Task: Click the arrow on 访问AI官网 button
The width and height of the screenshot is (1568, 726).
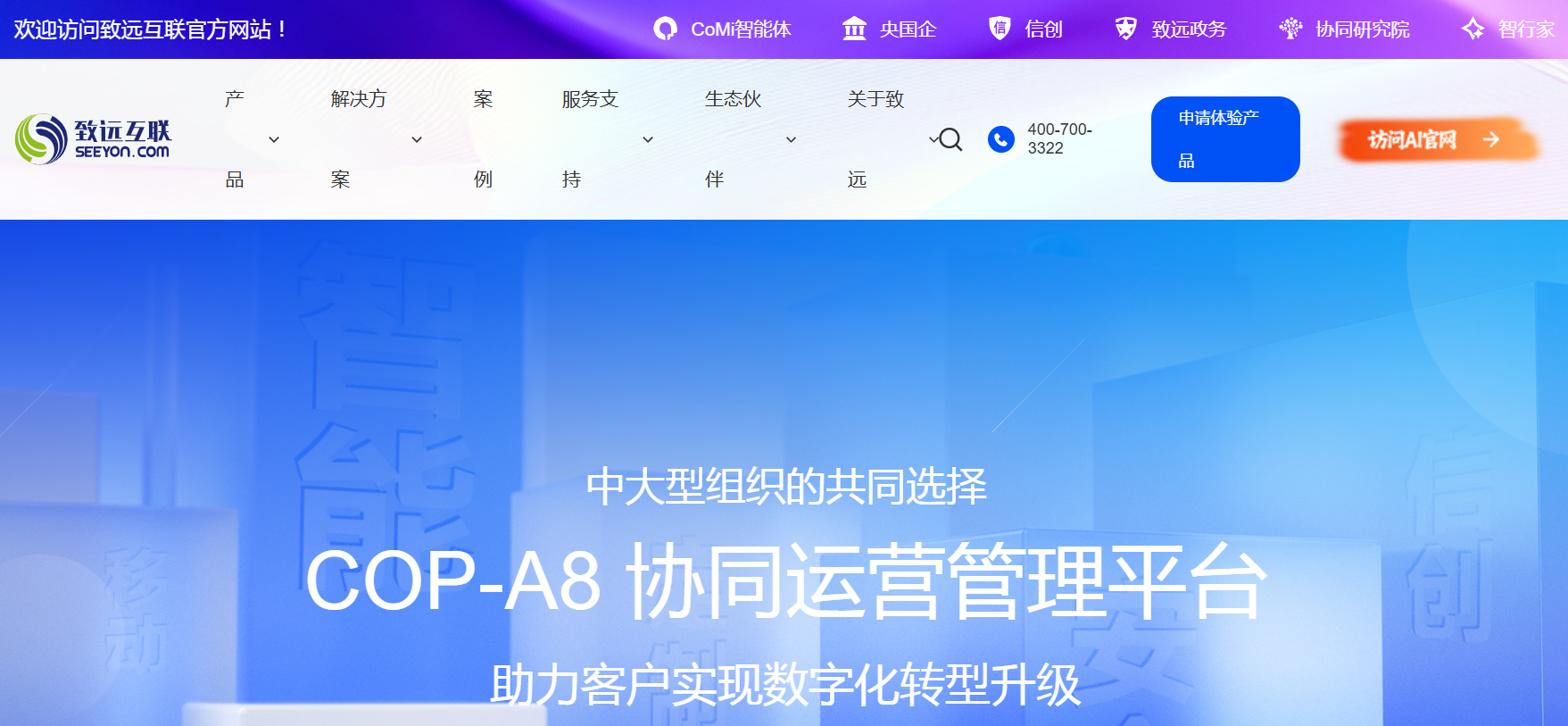Action: coord(1490,139)
